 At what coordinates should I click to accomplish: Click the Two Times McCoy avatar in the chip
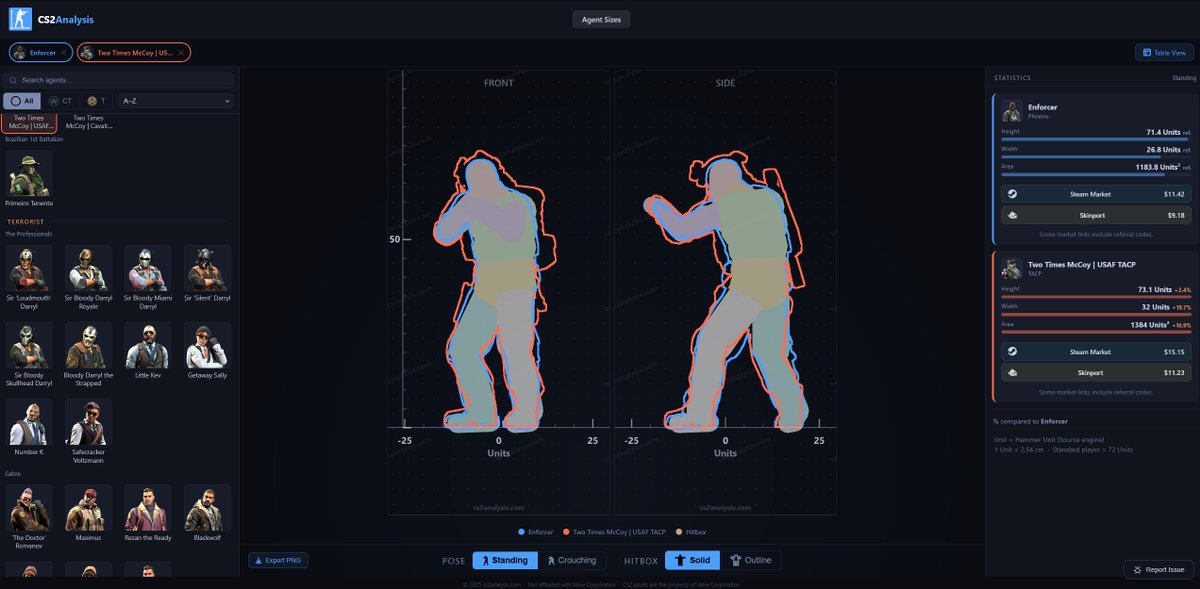[x=88, y=53]
